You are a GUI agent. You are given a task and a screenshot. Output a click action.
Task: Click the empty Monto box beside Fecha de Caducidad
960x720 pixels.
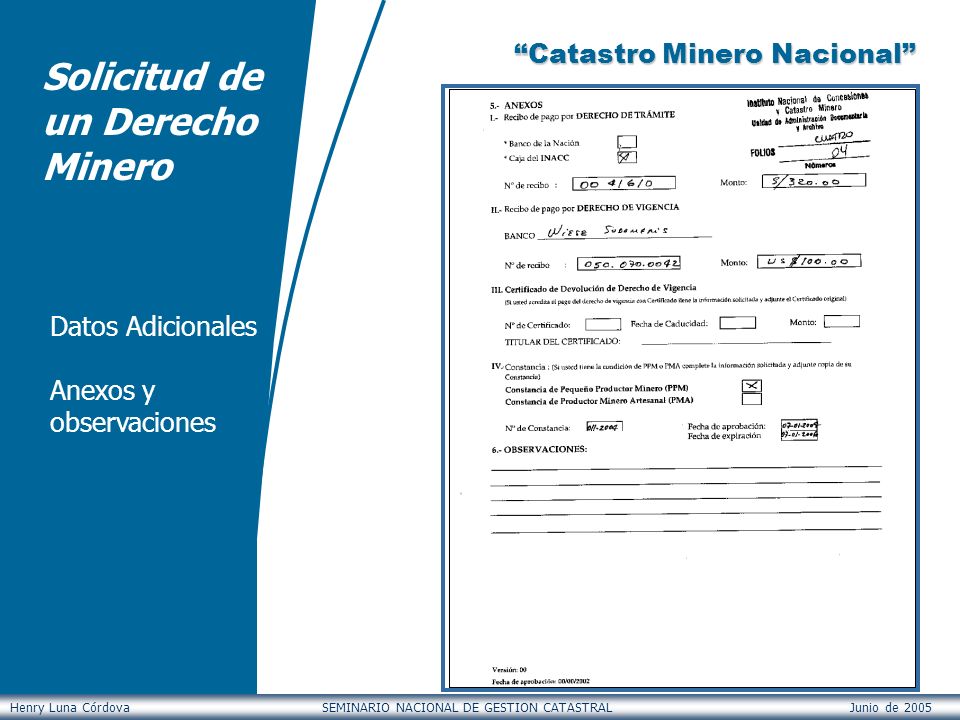pos(842,321)
